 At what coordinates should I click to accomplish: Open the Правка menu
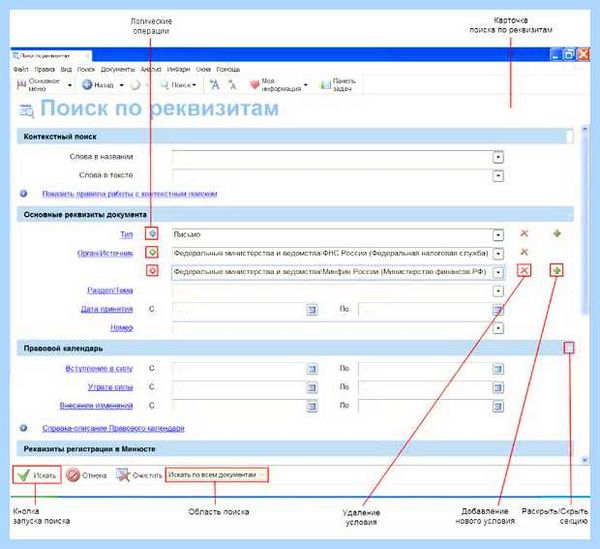point(44,69)
